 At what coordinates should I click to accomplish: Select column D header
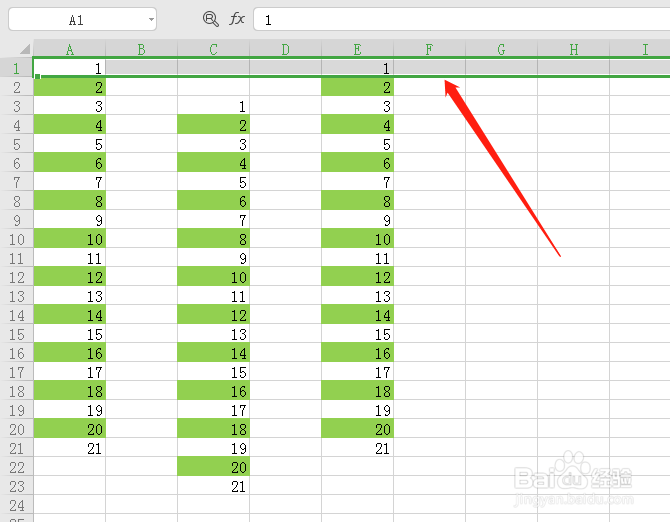(285, 49)
